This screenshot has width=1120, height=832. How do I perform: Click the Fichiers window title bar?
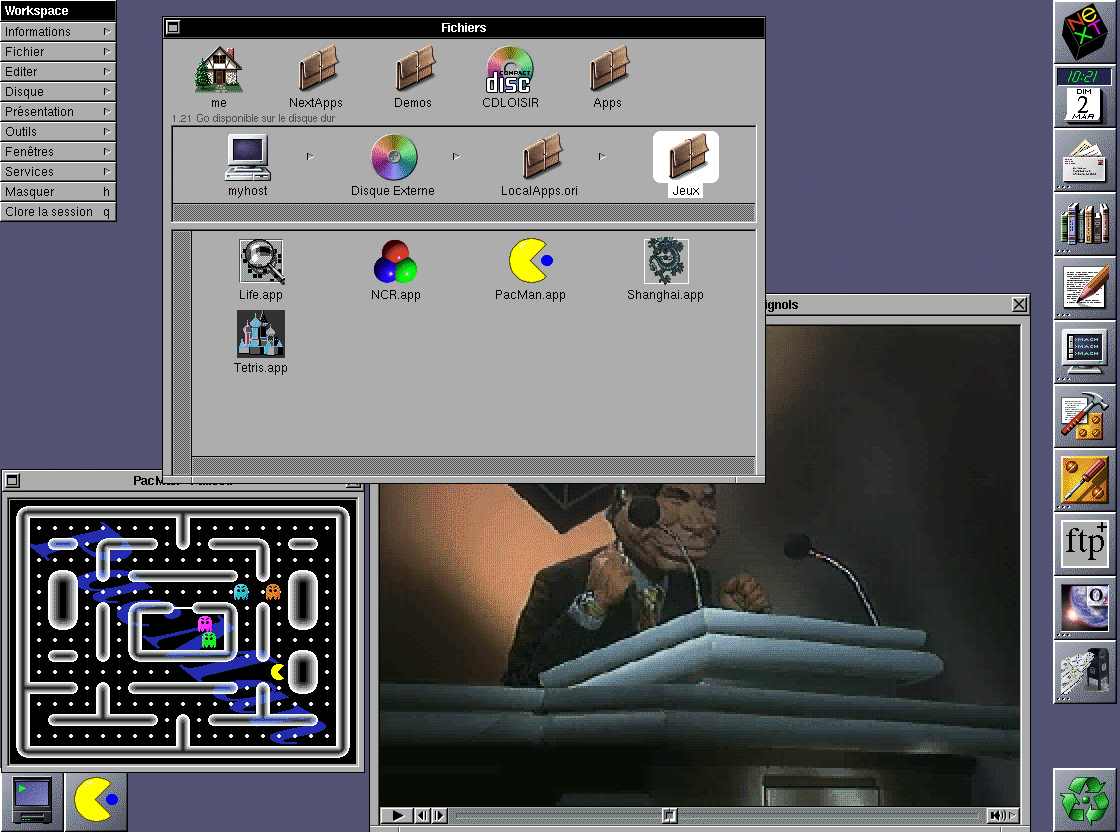tap(464, 27)
